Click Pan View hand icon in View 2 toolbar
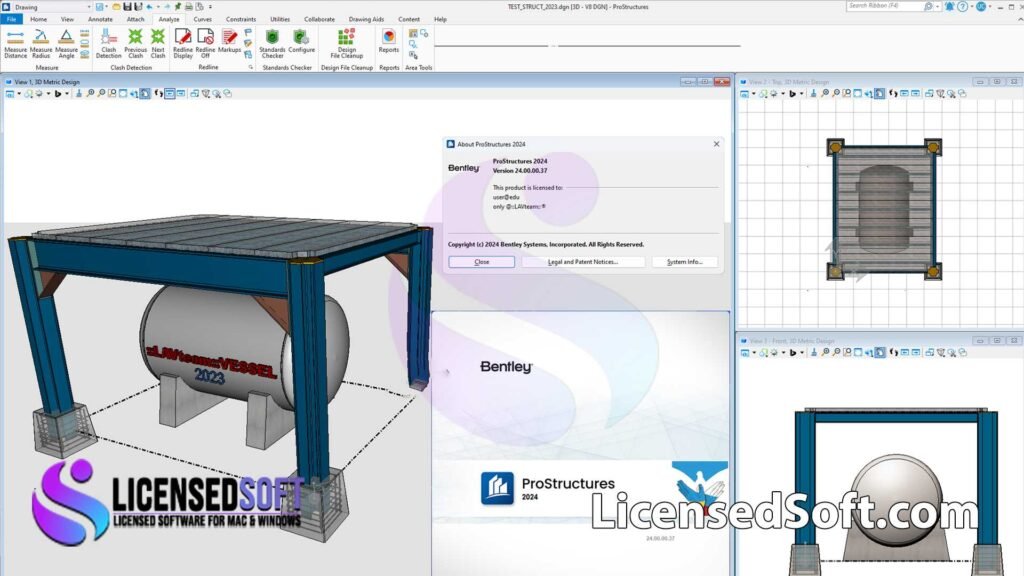 [880, 93]
